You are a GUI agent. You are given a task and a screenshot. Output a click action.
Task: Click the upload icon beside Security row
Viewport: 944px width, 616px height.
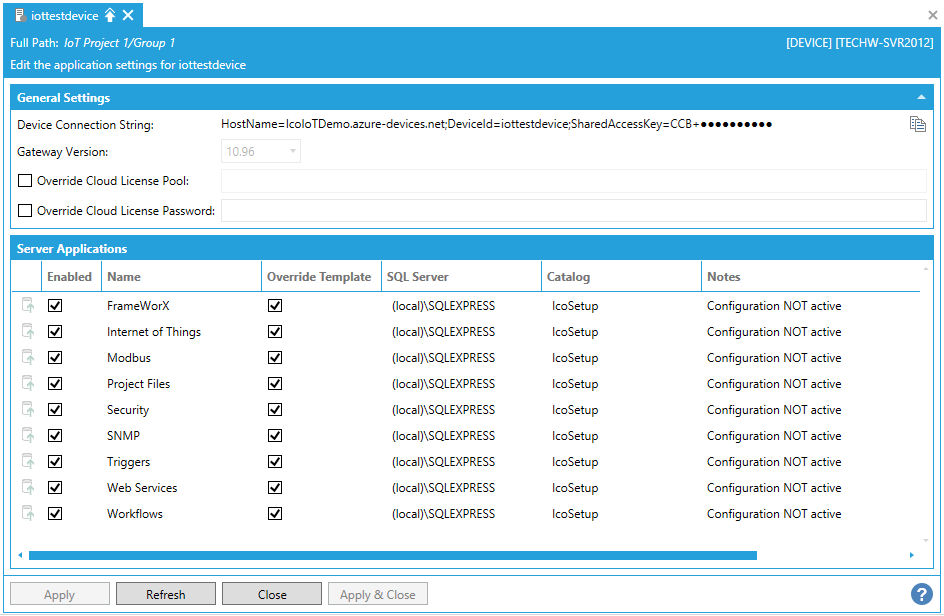(28, 410)
